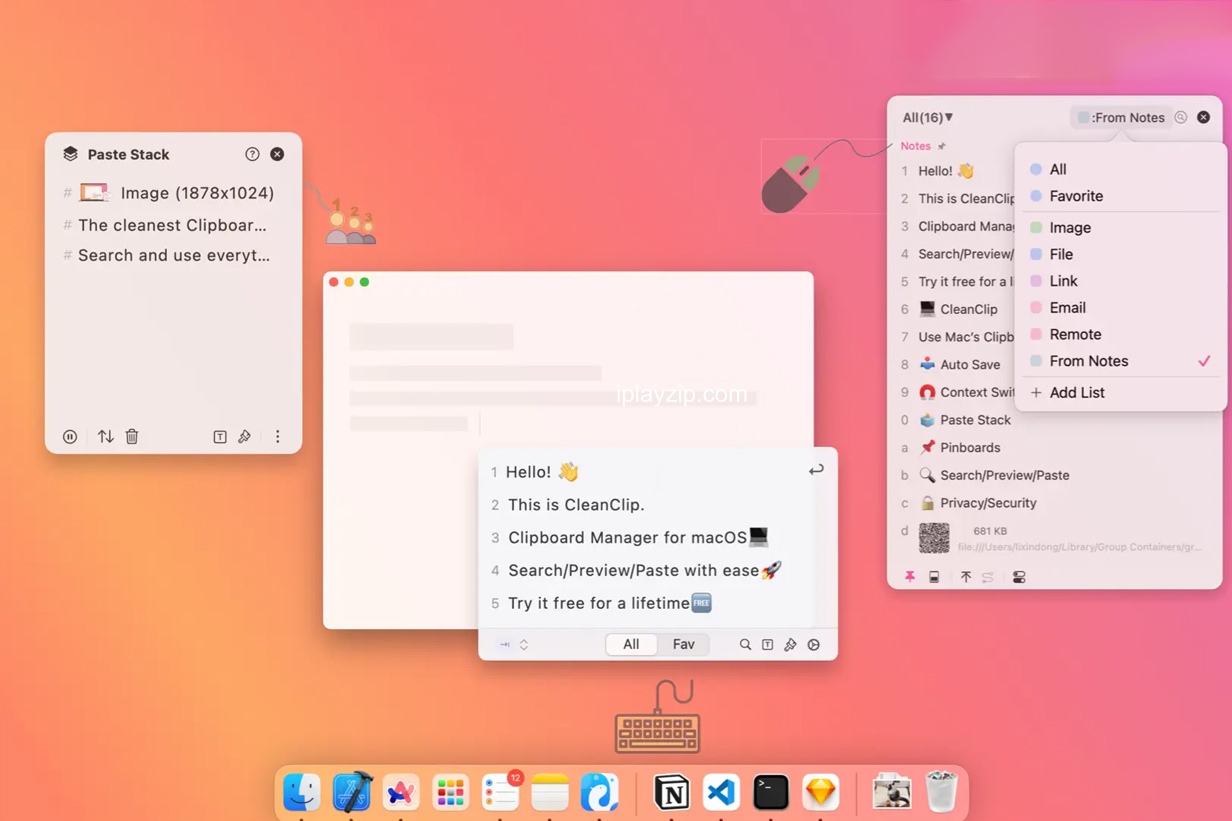Screen dimensions: 1232x821
Task: Click Add List in the filter menu
Action: tap(1120, 393)
